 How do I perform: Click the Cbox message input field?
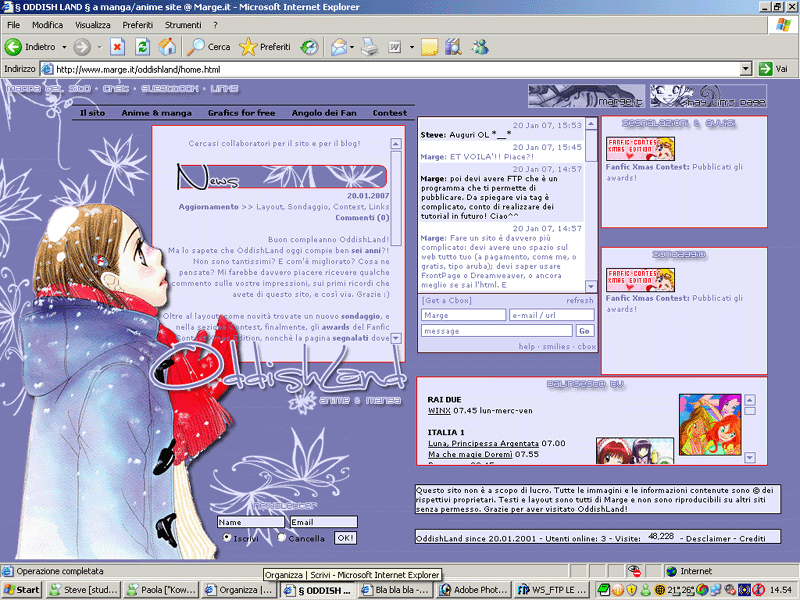coord(497,331)
